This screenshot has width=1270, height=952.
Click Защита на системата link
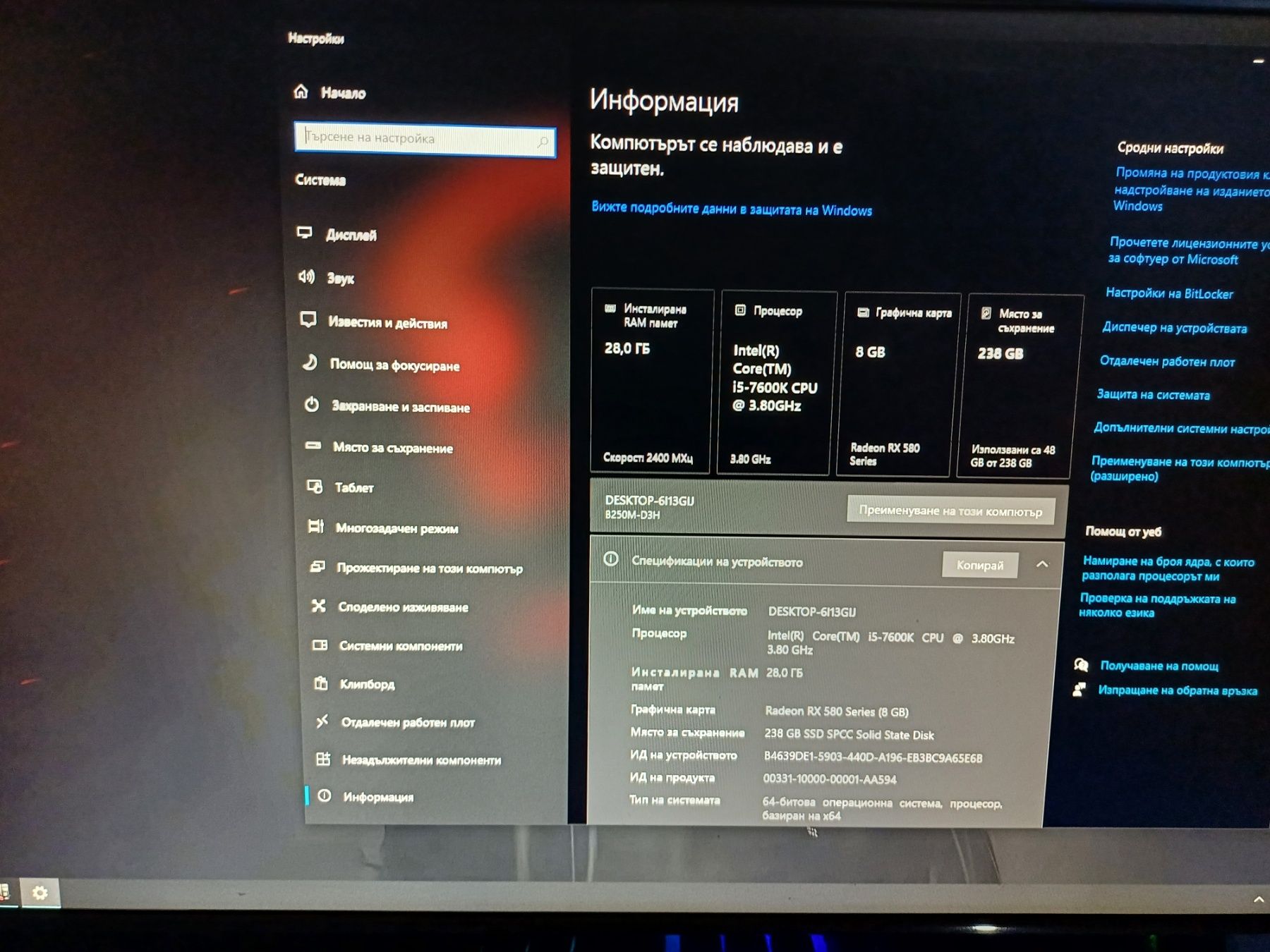1154,394
